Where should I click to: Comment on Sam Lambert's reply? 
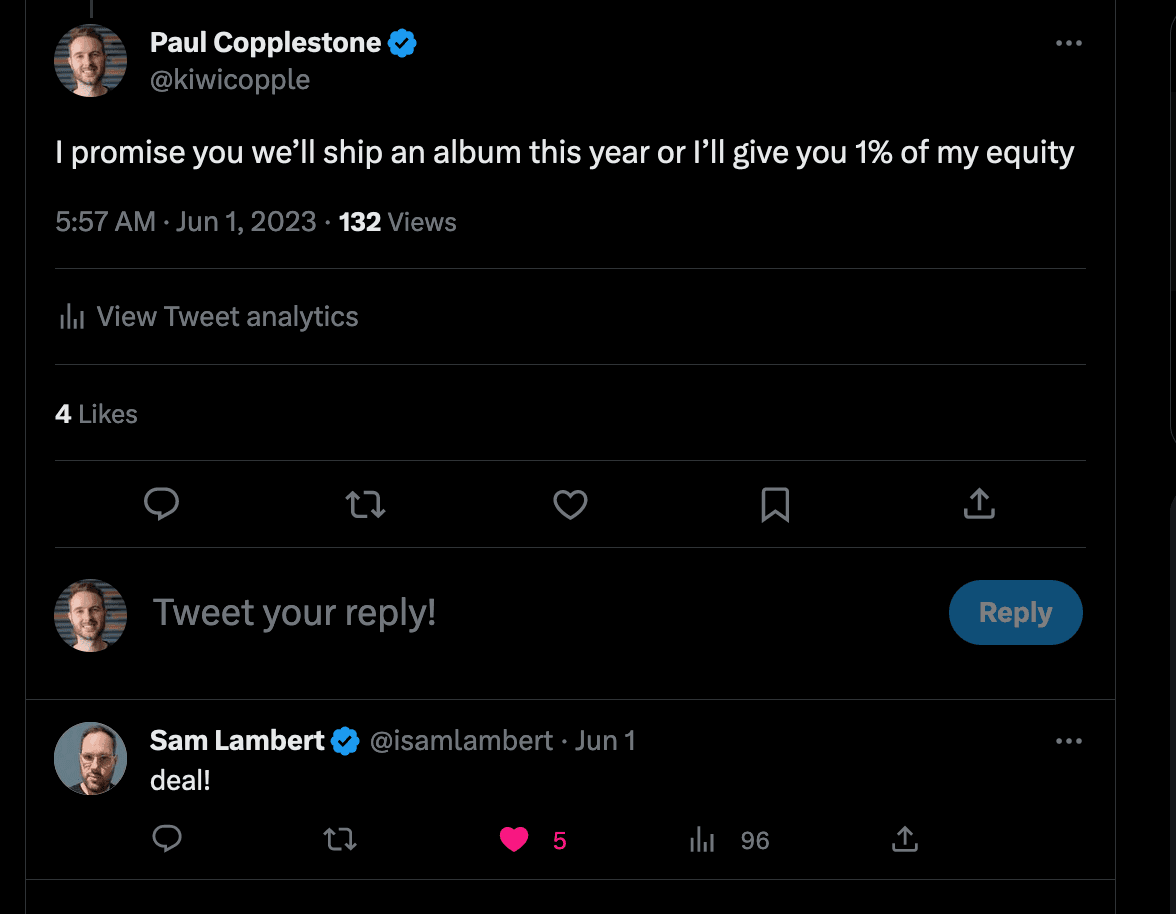point(167,840)
